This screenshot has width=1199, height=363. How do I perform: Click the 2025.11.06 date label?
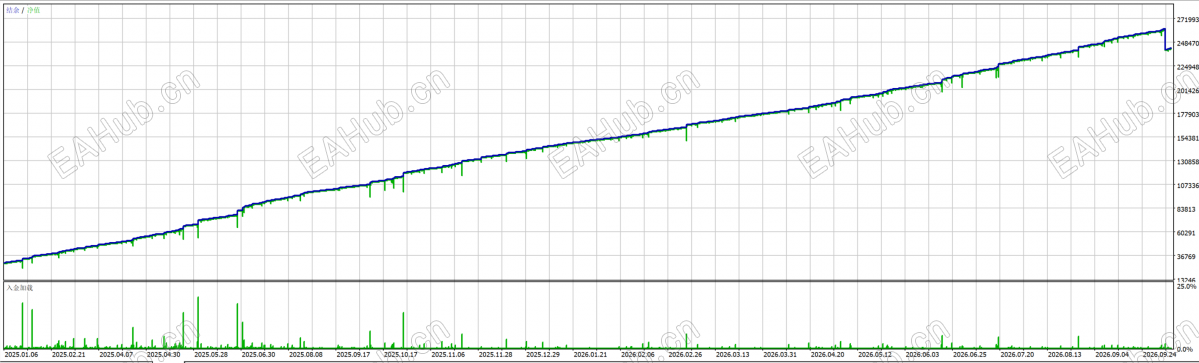pyautogui.click(x=449, y=355)
